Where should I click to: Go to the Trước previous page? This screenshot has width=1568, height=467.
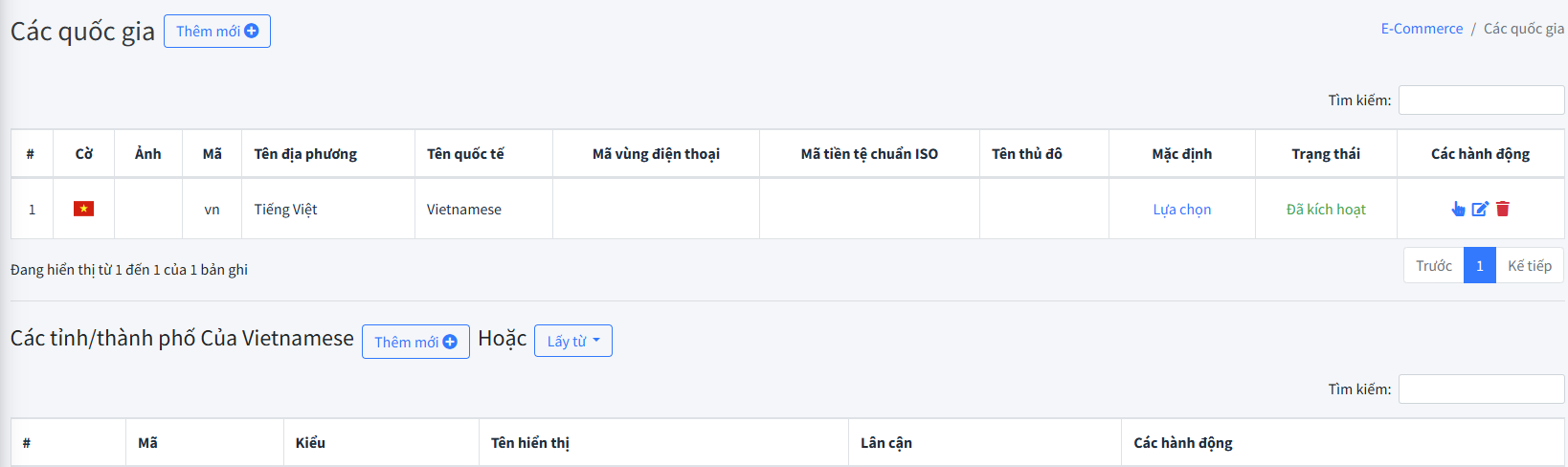[x=1433, y=266]
